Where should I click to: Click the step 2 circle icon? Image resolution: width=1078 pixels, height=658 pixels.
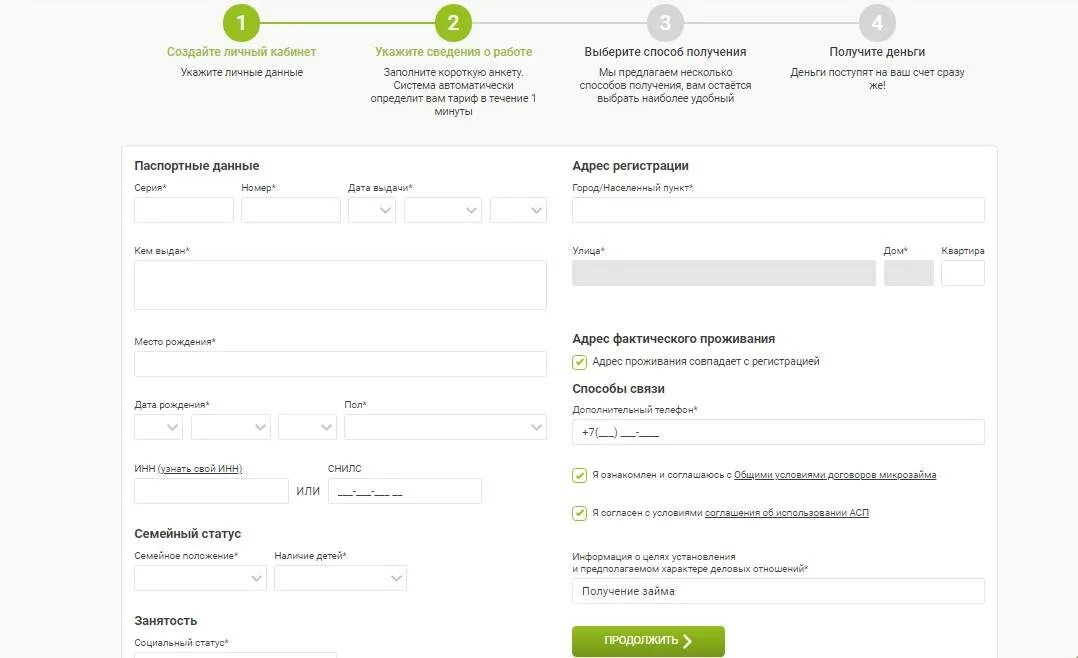click(x=453, y=23)
